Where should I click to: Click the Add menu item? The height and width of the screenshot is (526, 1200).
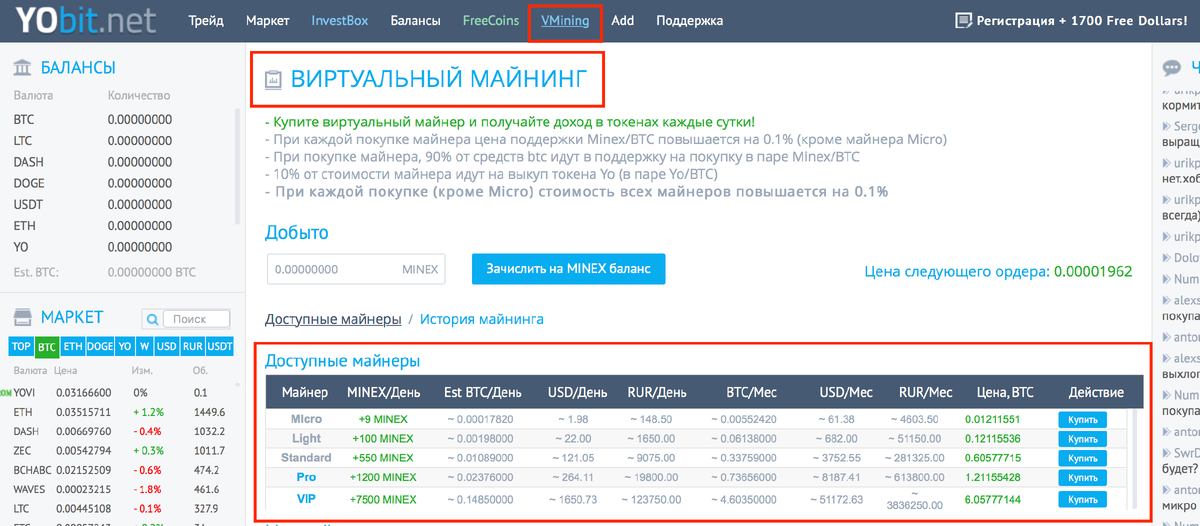pos(623,20)
